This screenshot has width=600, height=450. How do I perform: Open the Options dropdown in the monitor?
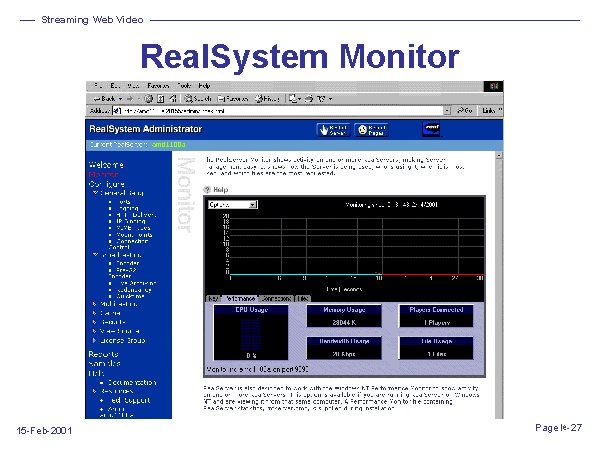click(x=232, y=204)
